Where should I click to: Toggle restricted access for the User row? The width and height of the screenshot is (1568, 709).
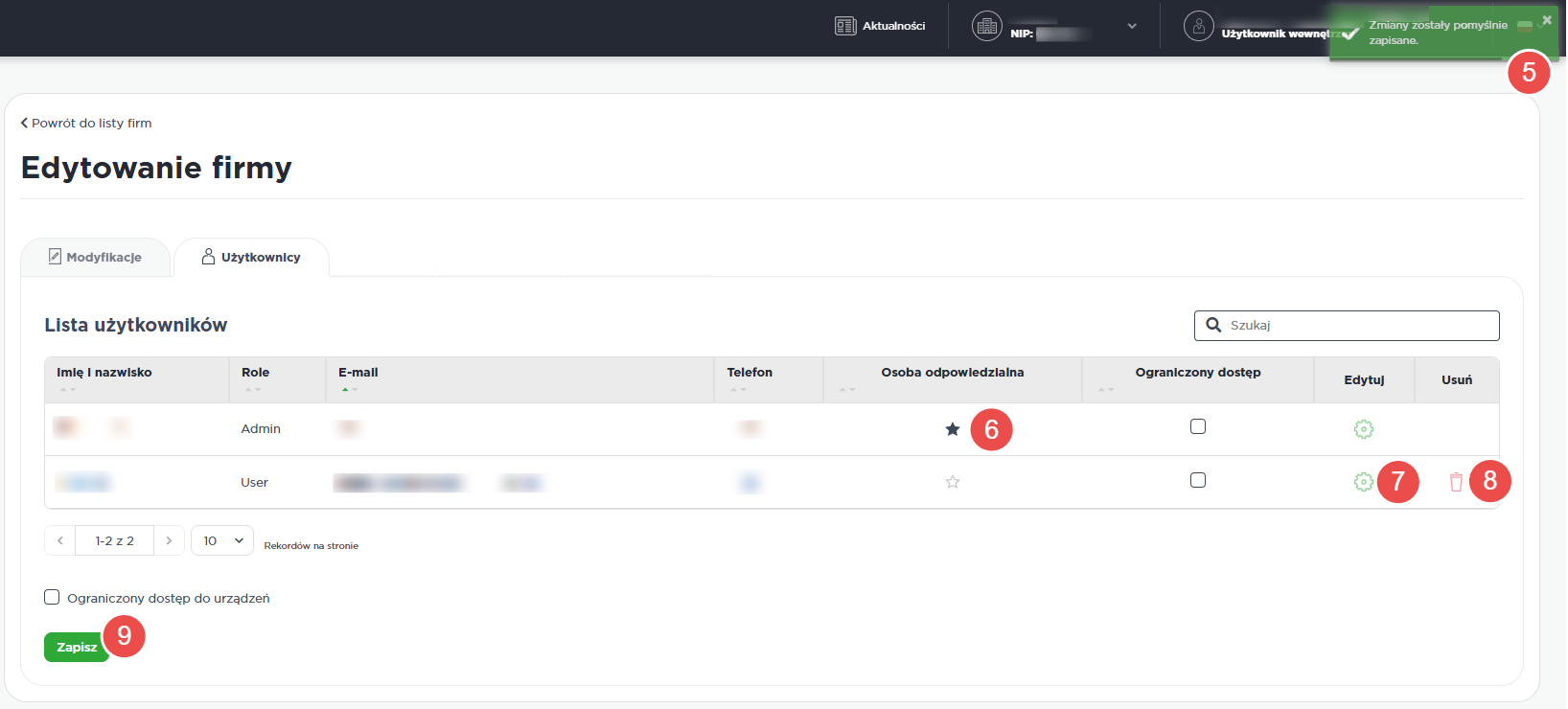(1197, 480)
